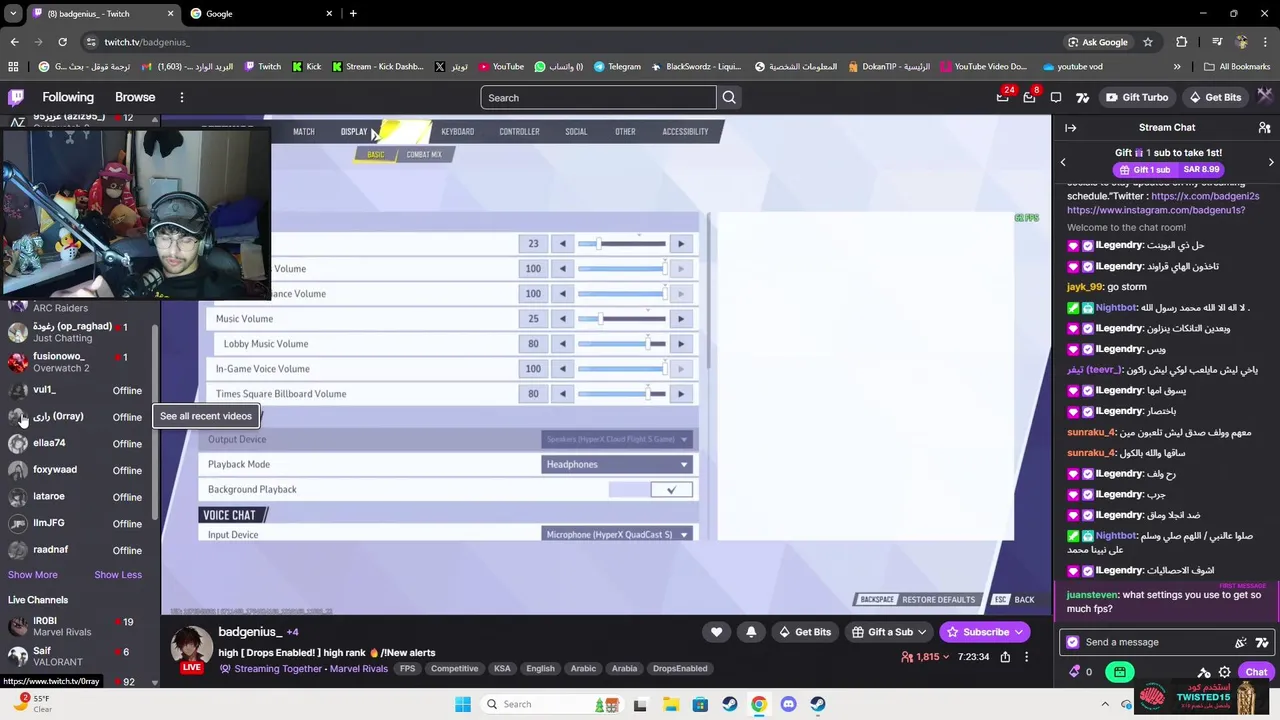
Task: Open Playback Mode Headphones dropdown
Action: tap(617, 464)
